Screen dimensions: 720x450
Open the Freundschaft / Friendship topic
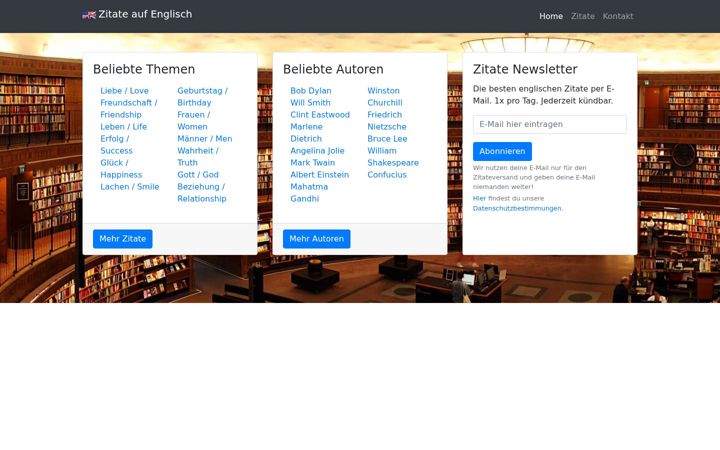129,109
